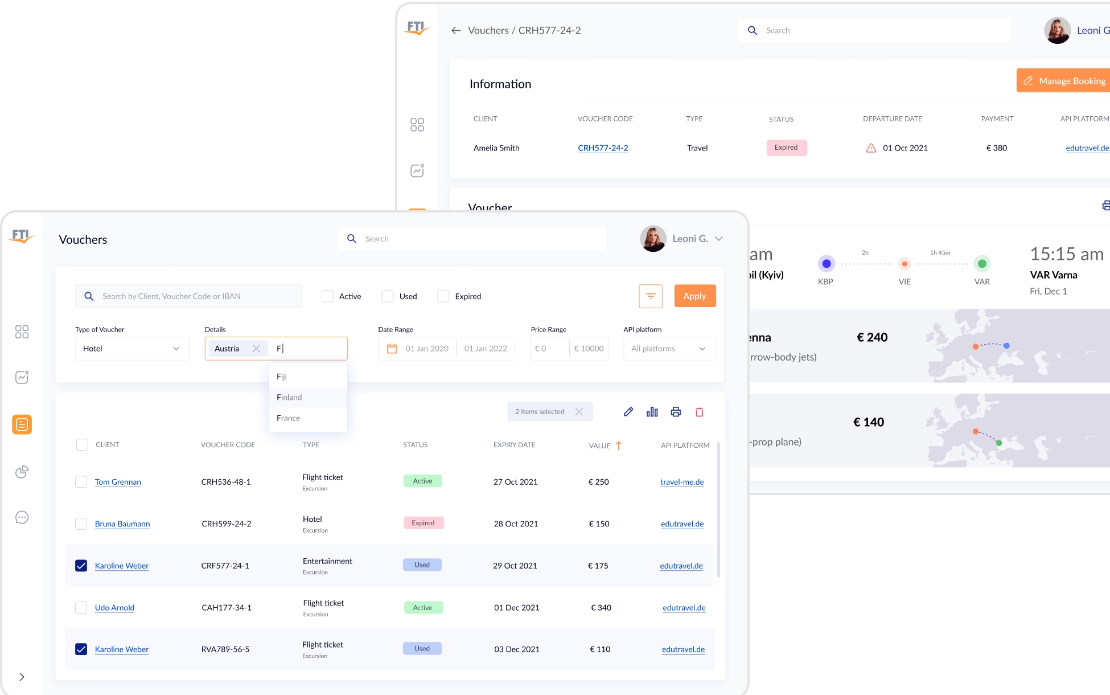
Task: Select Finland from the country suggestions
Action: click(x=307, y=397)
